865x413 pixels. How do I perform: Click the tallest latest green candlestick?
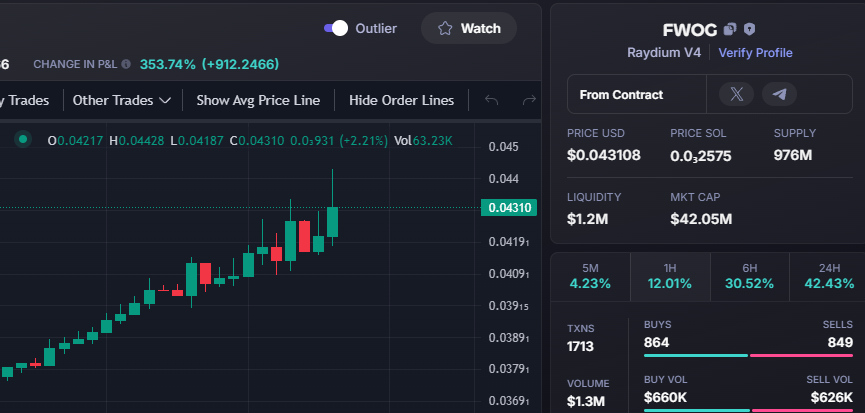click(332, 222)
